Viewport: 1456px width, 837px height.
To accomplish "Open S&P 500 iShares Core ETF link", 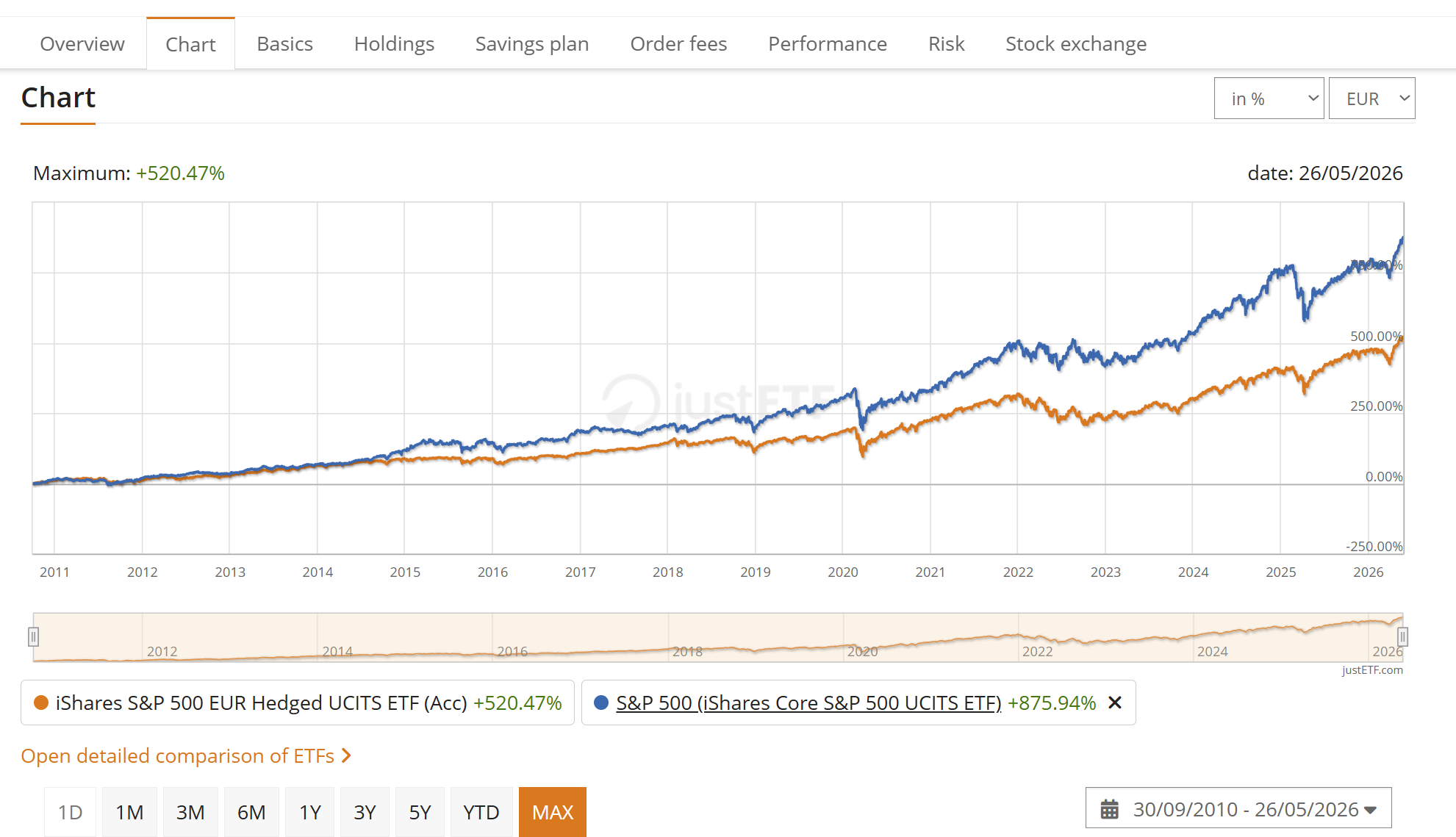I will pyautogui.click(x=808, y=703).
